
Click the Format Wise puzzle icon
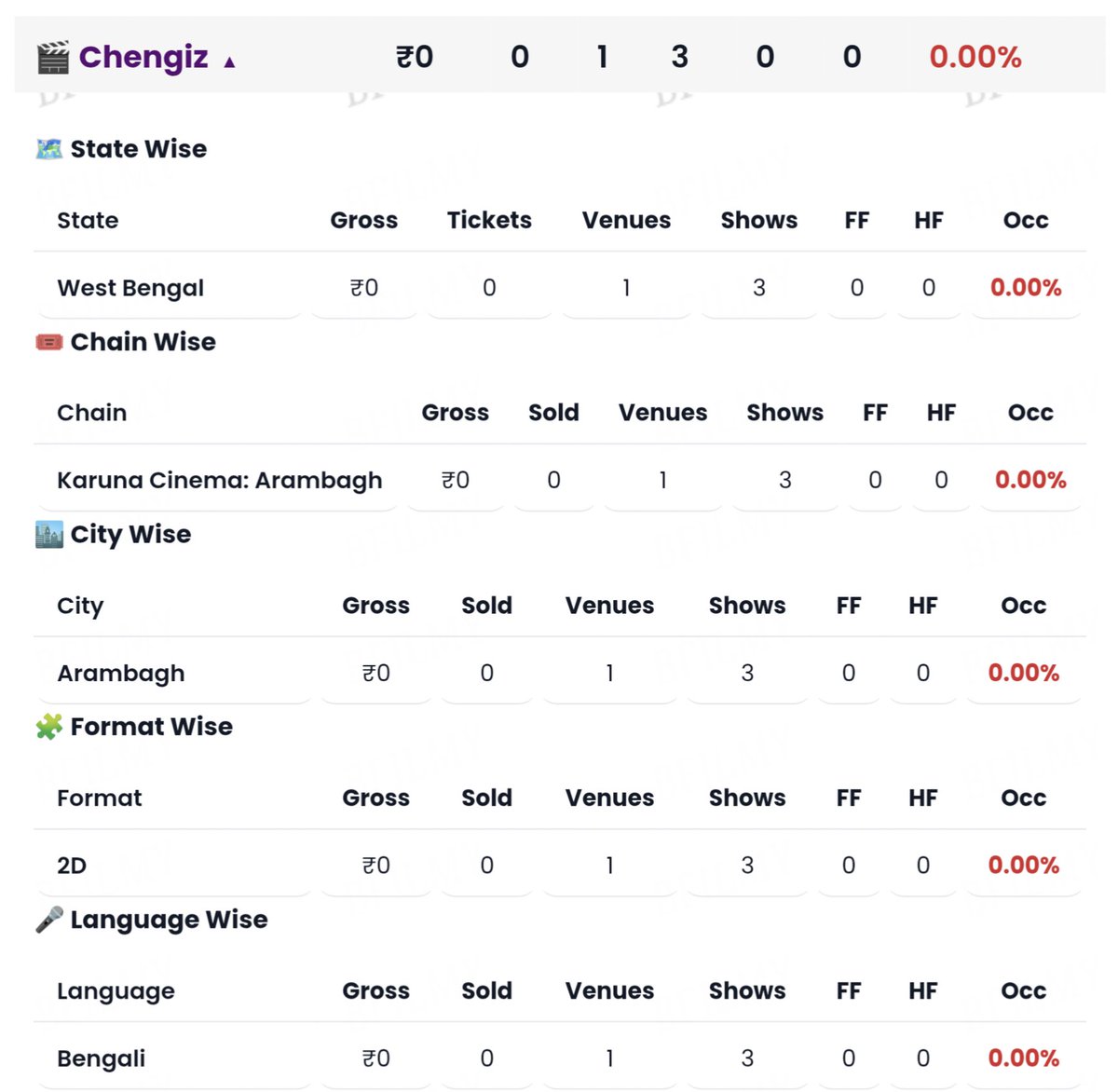coord(48,727)
